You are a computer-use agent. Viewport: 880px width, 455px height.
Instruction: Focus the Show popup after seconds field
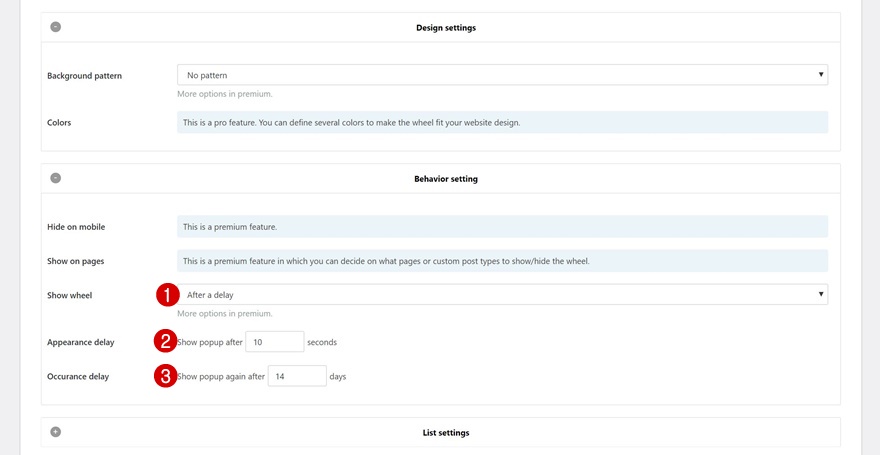274,342
